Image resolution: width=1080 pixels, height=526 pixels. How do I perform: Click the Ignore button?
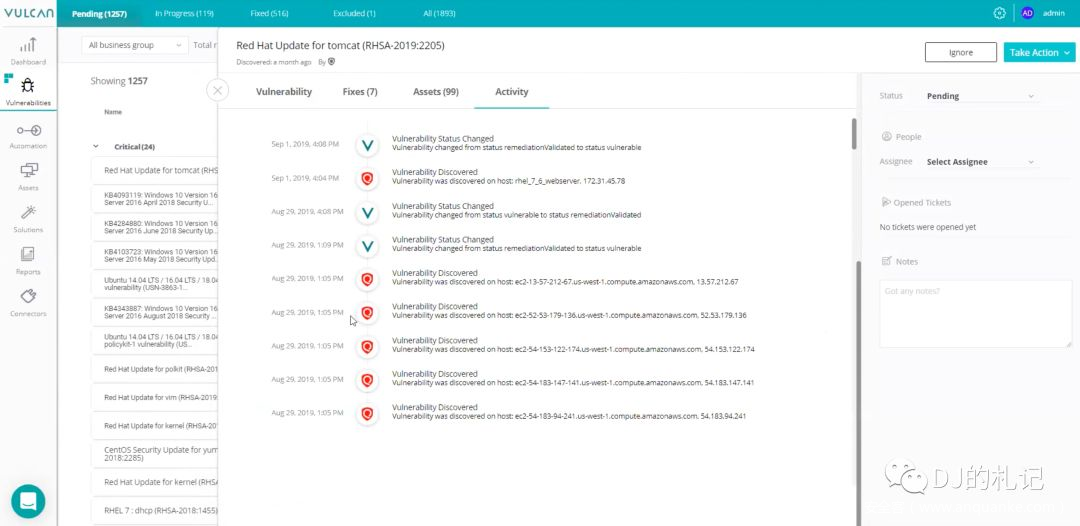pyautogui.click(x=960, y=53)
